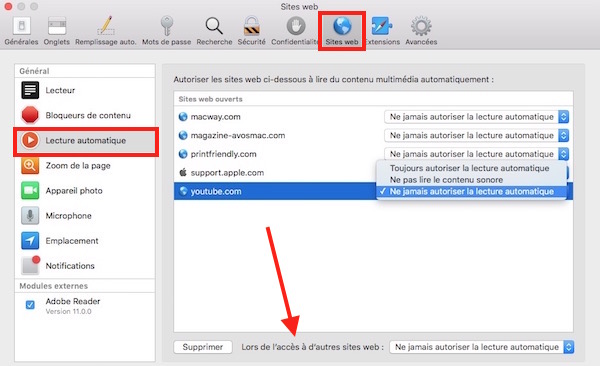This screenshot has height=366, width=600.
Task: Open the Sécurité preferences pane
Action: pyautogui.click(x=251, y=31)
